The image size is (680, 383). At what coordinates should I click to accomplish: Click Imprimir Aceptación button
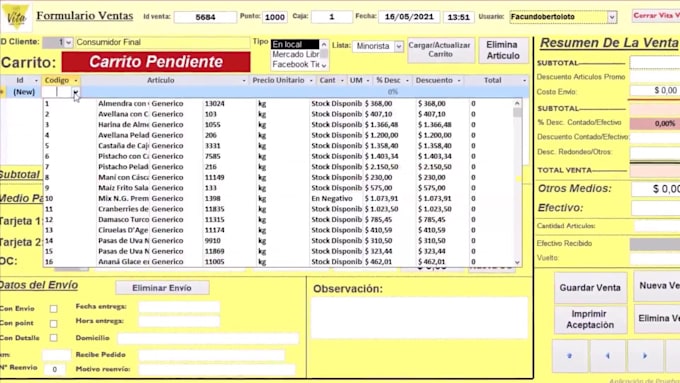590,320
